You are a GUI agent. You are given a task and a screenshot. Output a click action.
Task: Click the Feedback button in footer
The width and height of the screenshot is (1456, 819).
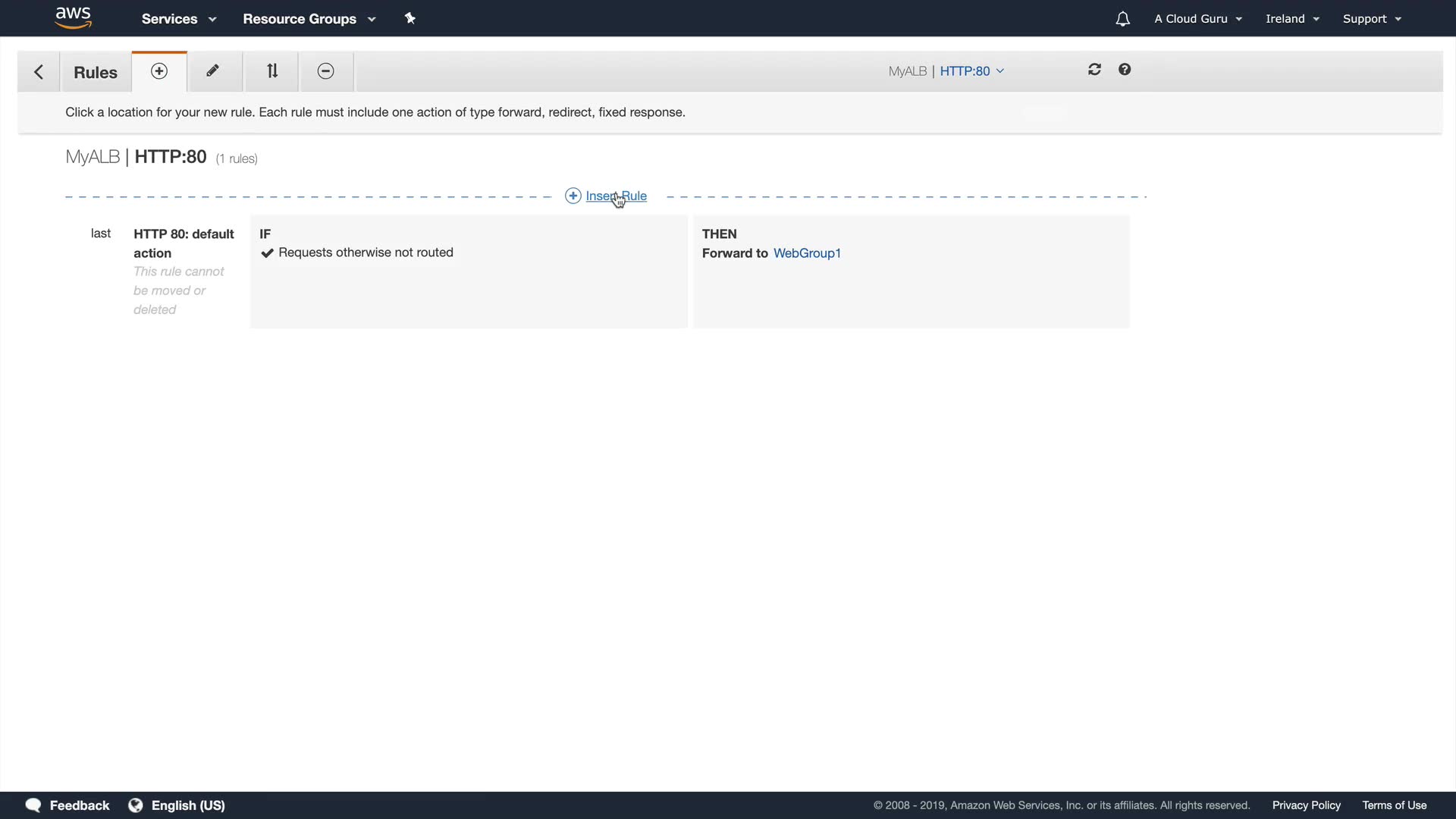point(68,805)
